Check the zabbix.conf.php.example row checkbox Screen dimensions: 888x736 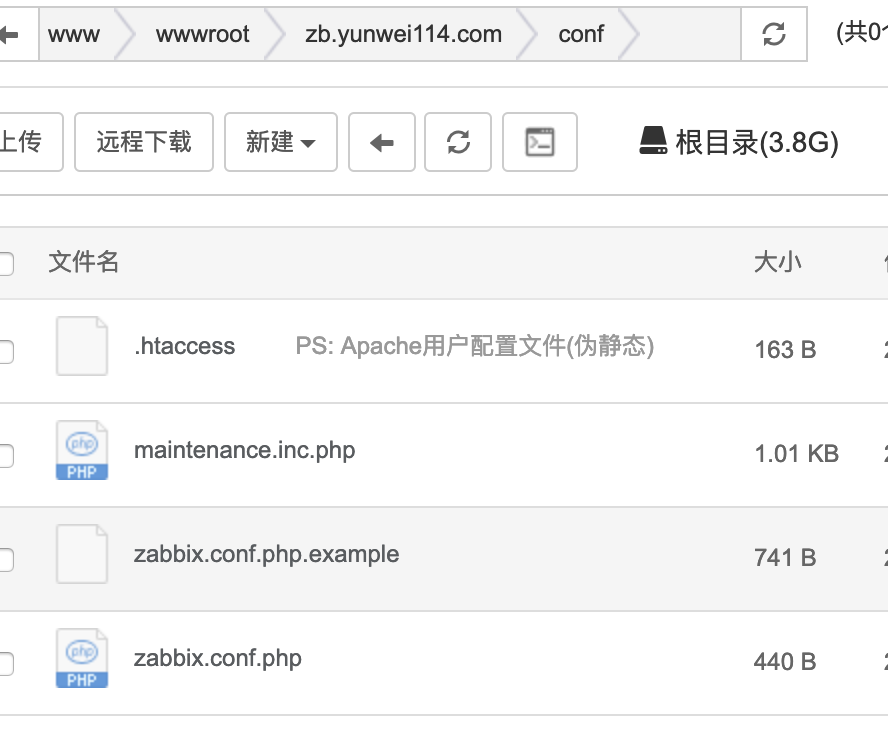pos(5,560)
